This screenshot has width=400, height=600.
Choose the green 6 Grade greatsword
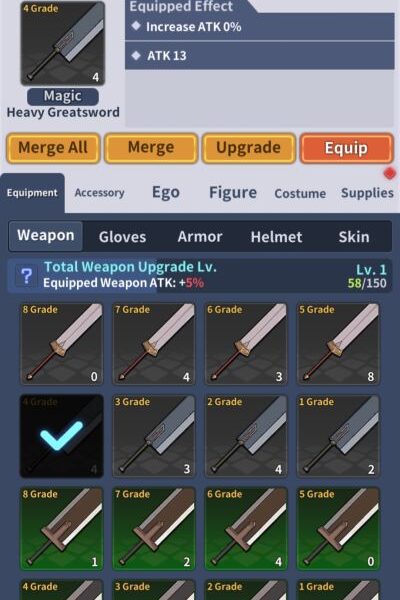[x=246, y=528]
